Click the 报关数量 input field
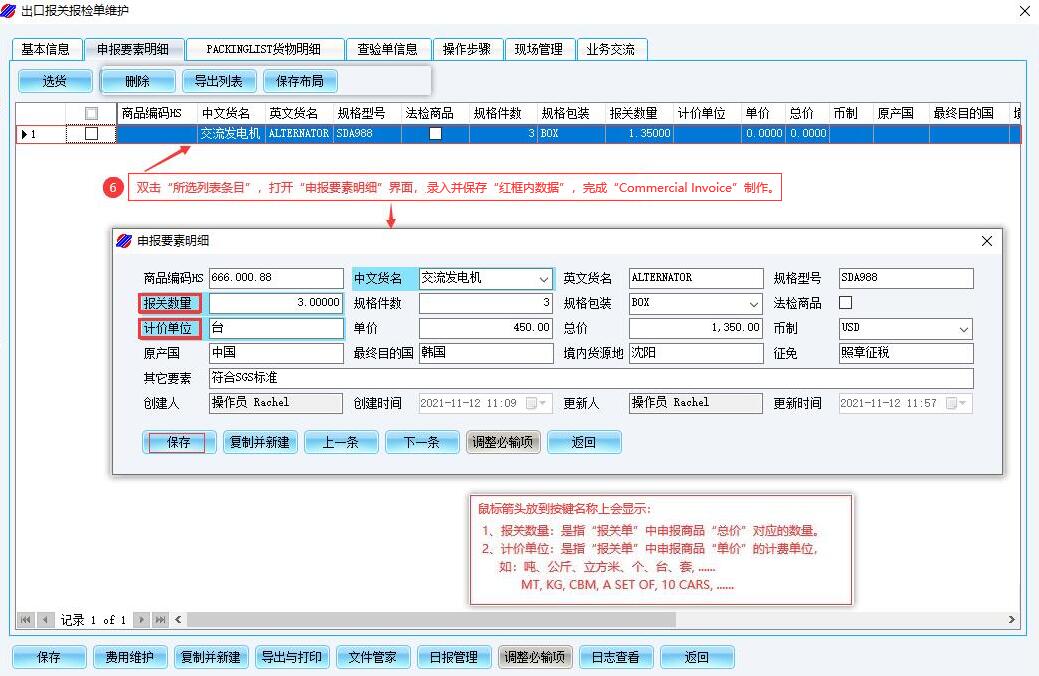1039x676 pixels. coord(276,303)
